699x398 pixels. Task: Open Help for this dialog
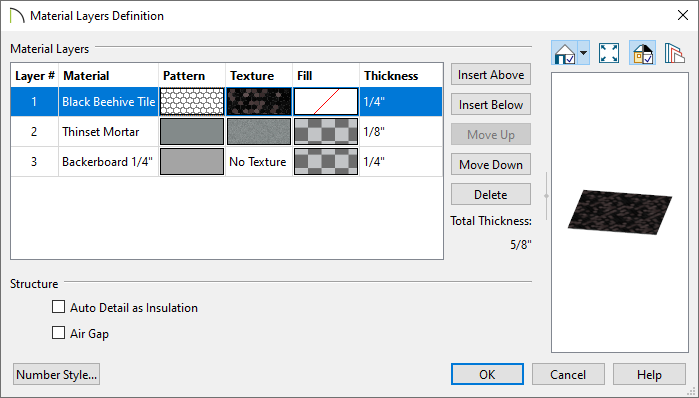(x=649, y=374)
